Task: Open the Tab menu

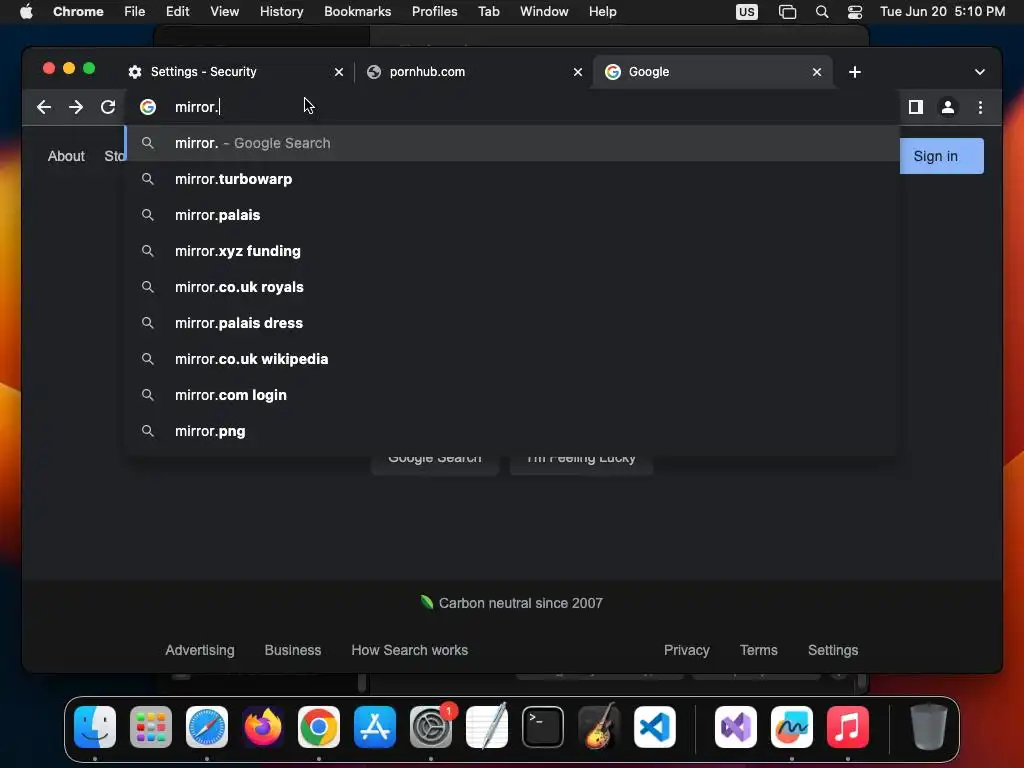Action: (488, 12)
